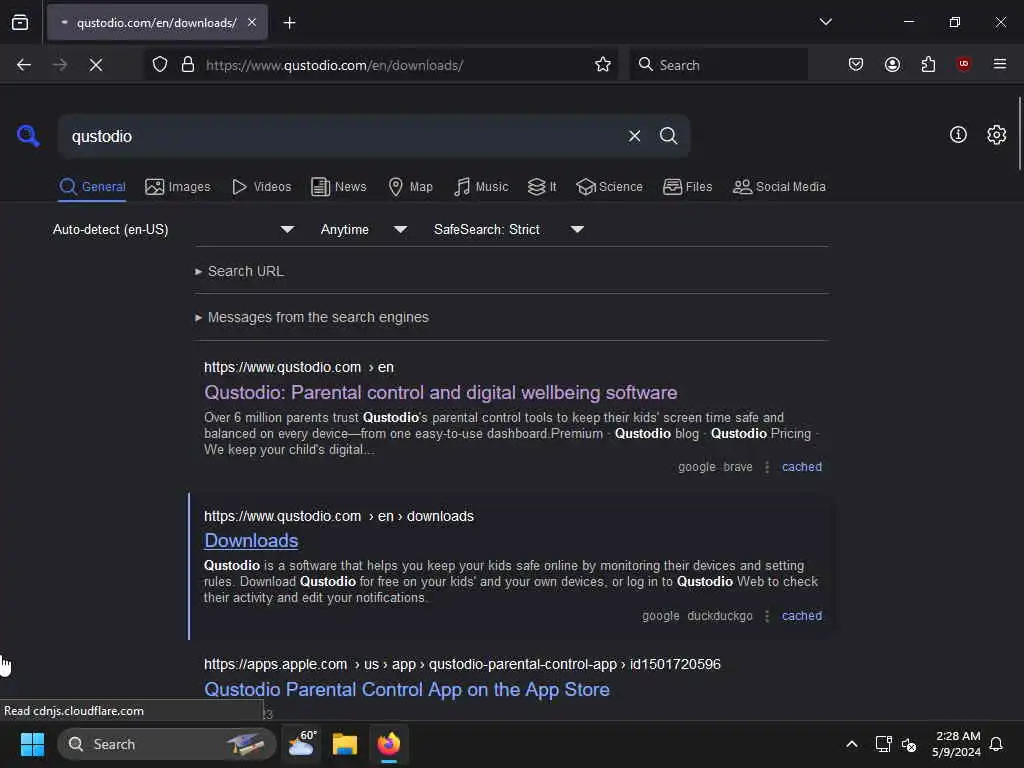This screenshot has width=1024, height=768.
Task: Switch to Music category
Action: pos(481,187)
